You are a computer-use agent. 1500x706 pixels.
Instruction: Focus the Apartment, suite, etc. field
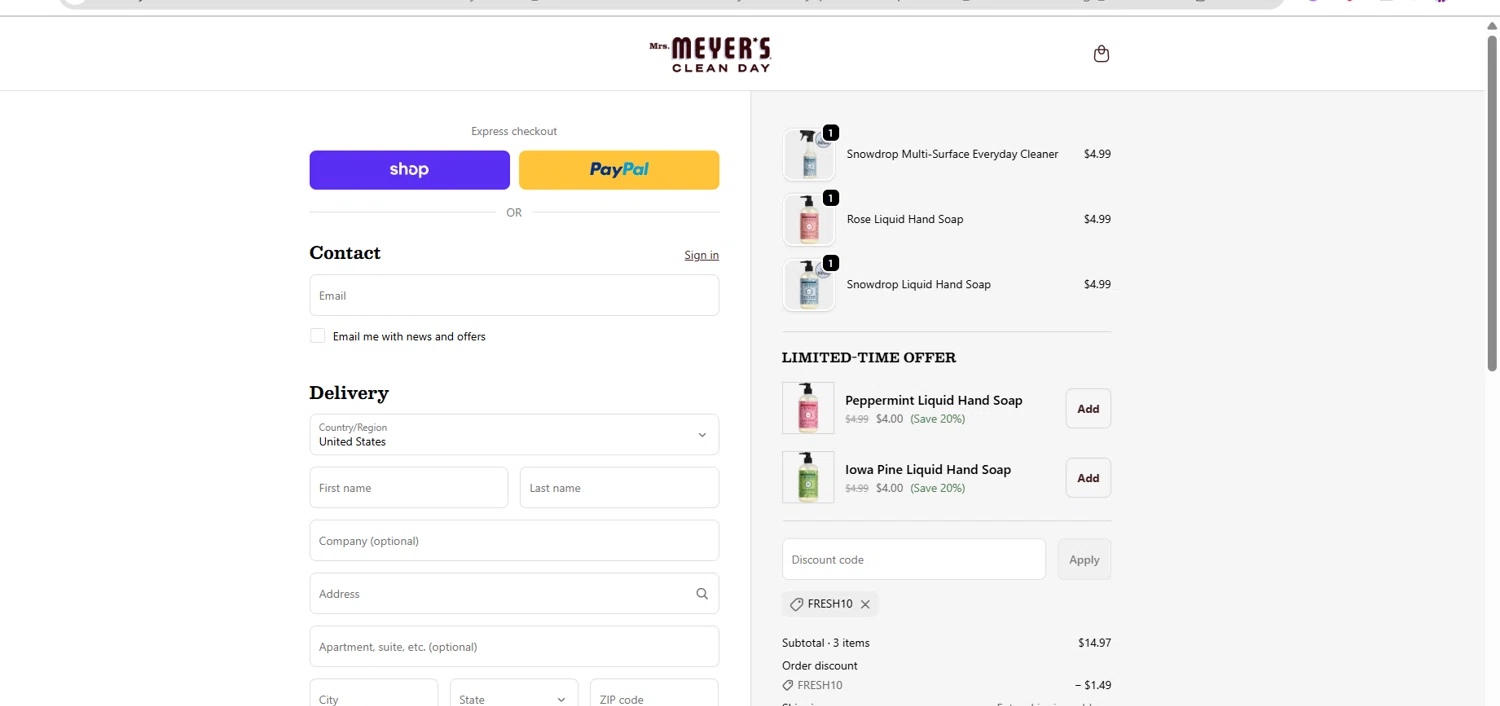[514, 647]
